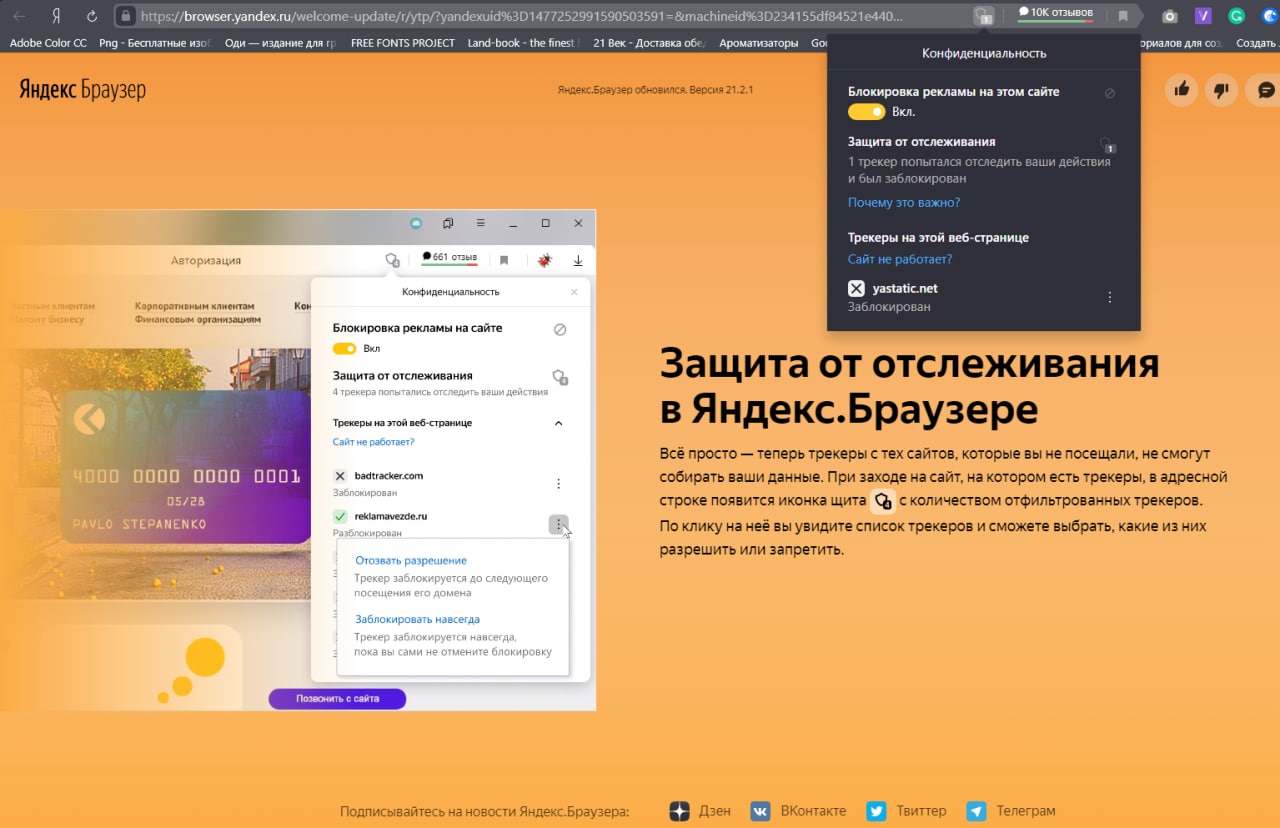Click Финансовым организациям link in image
Screen dimensions: 1280x828
click(198, 320)
